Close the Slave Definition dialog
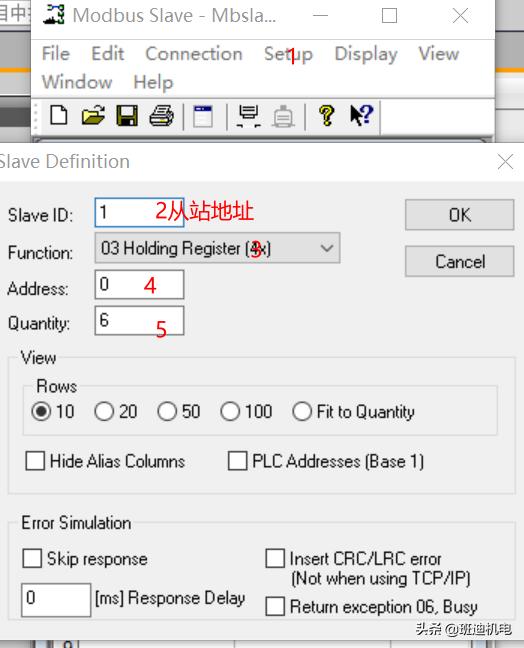 tap(505, 162)
